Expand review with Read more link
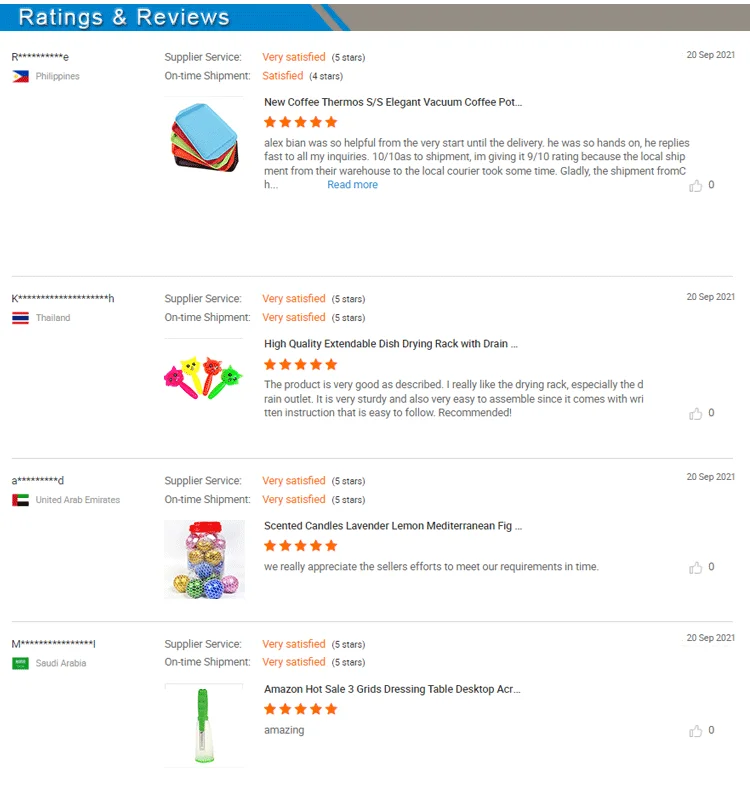The height and width of the screenshot is (800, 750). (353, 185)
